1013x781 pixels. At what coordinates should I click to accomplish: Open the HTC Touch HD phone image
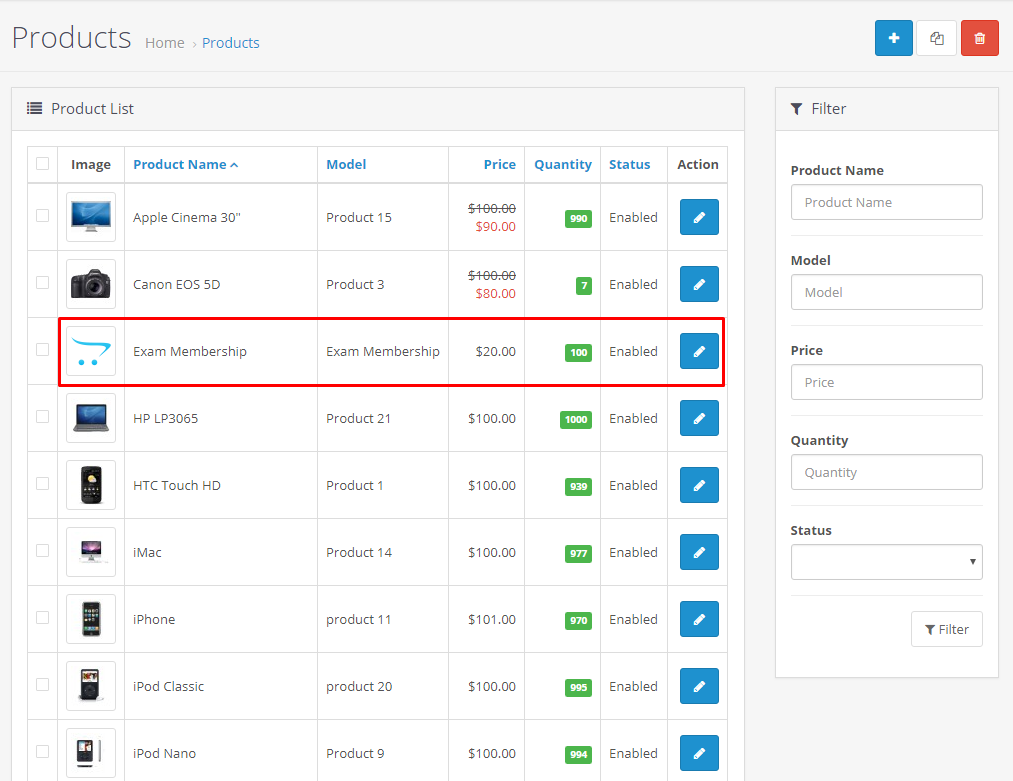pos(91,485)
